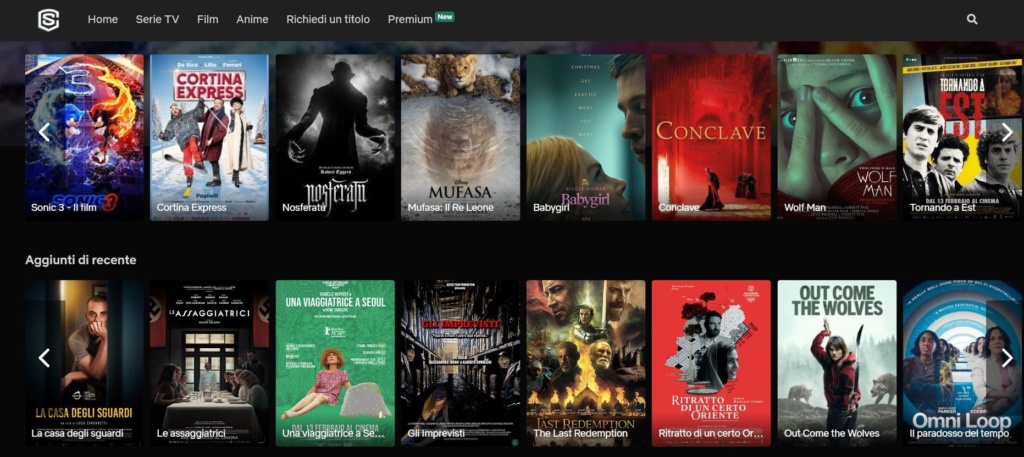Open Il paradosso del tempo poster

963,363
